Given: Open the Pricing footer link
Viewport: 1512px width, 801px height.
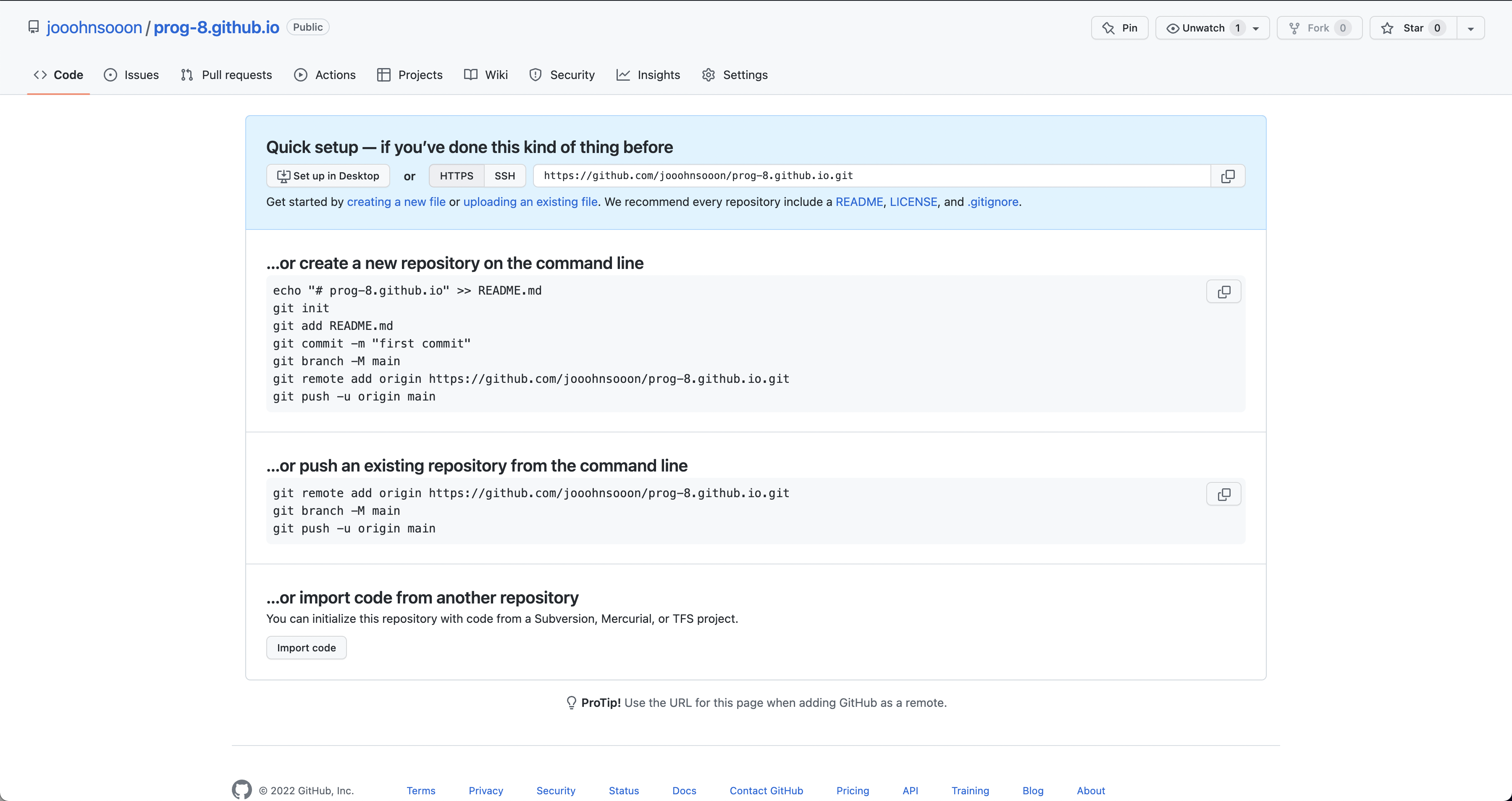Looking at the screenshot, I should click(852, 790).
